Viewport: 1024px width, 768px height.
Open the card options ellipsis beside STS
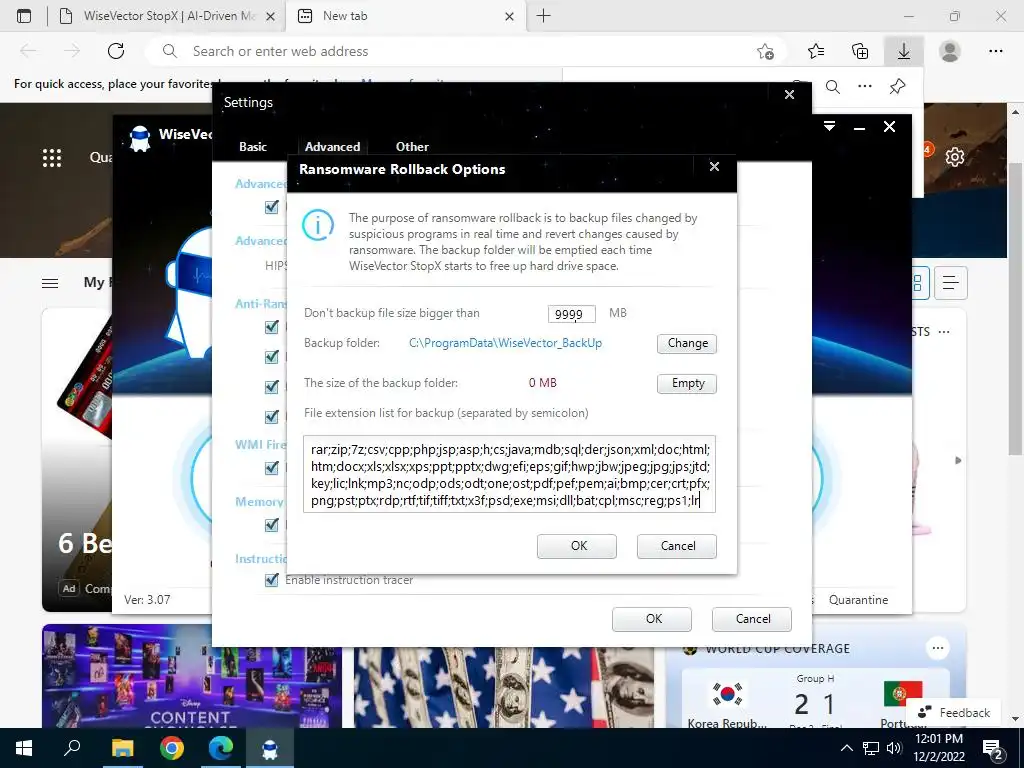tap(944, 332)
